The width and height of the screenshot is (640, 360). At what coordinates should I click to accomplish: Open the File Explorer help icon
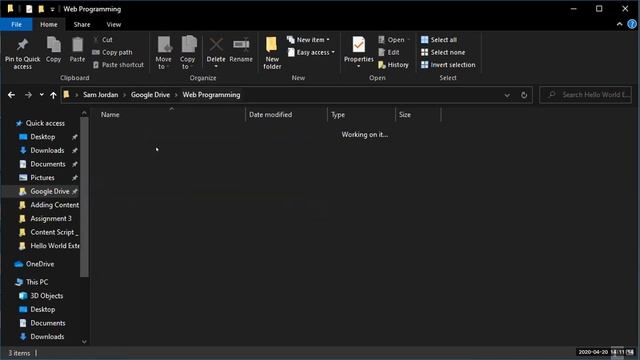tap(632, 24)
